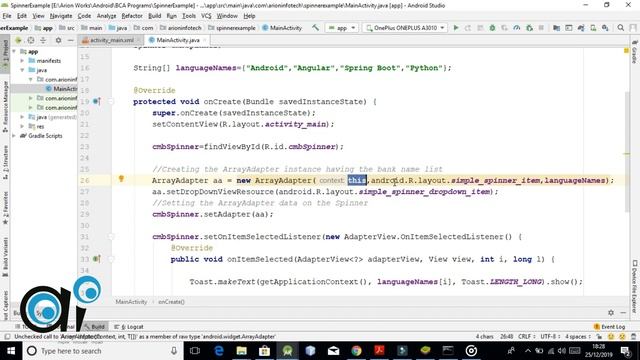
Task: Open Windows Start menu
Action: pyautogui.click(x=11, y=351)
